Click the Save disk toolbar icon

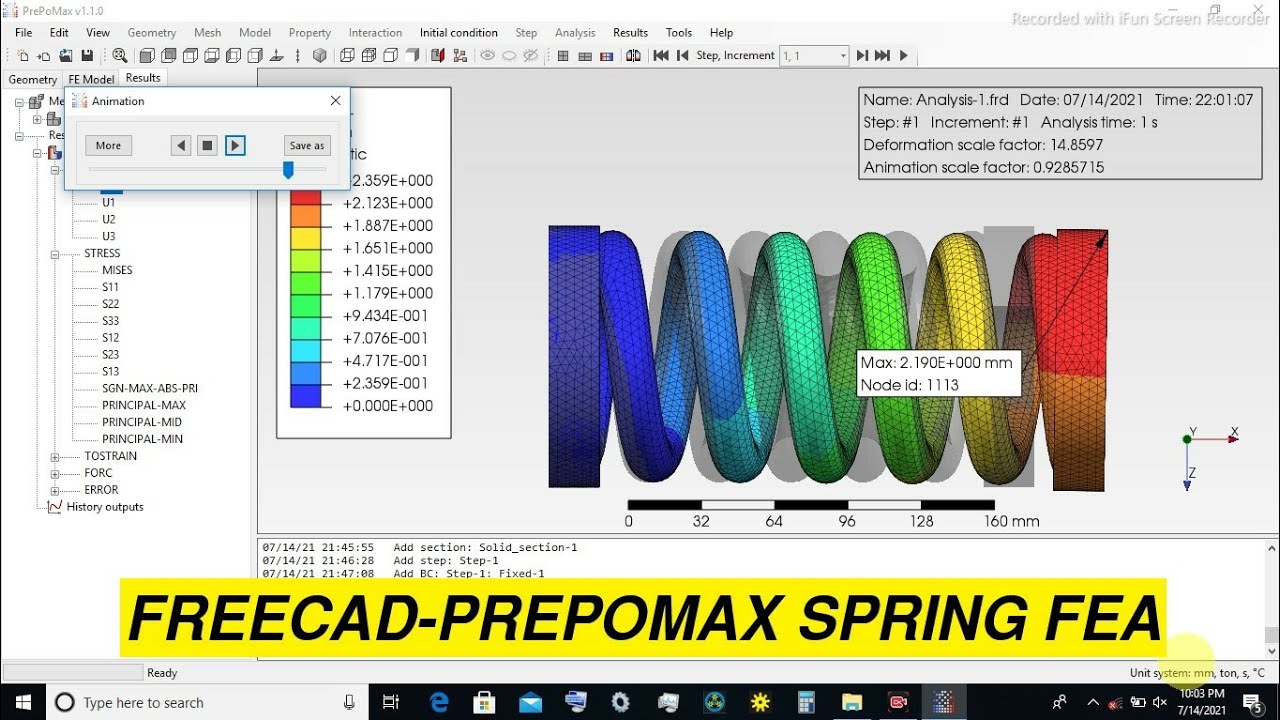click(87, 56)
